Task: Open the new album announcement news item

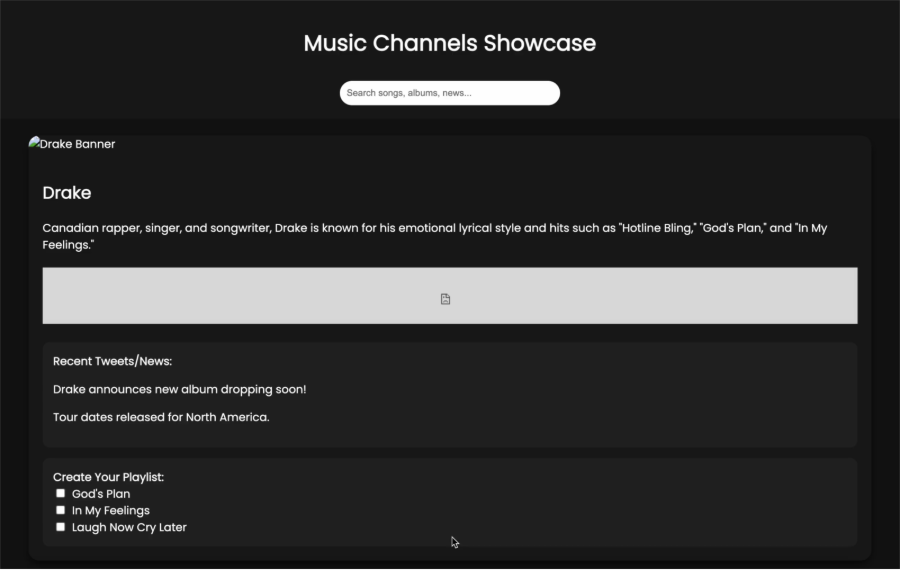Action: click(179, 389)
